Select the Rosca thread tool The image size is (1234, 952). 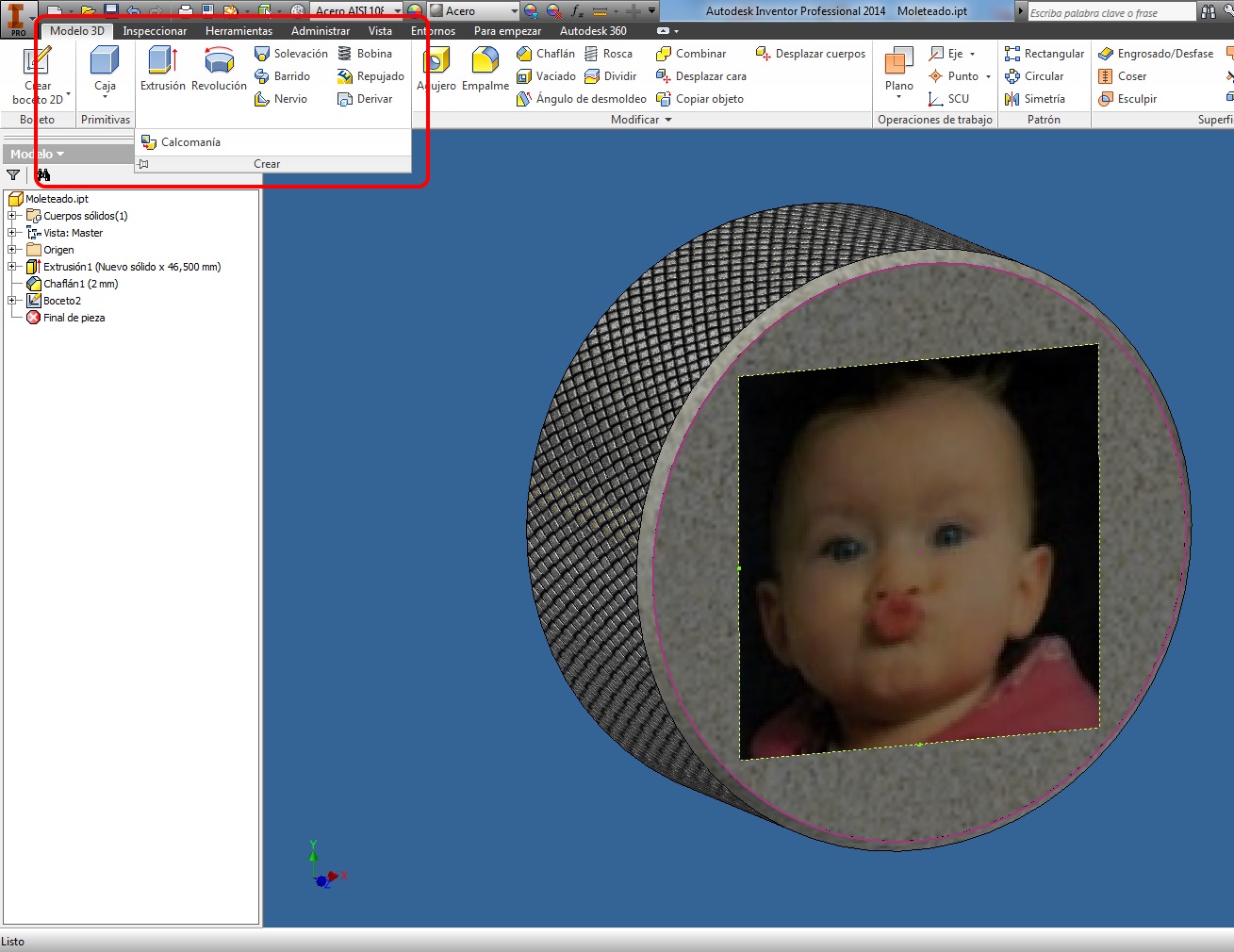(609, 54)
